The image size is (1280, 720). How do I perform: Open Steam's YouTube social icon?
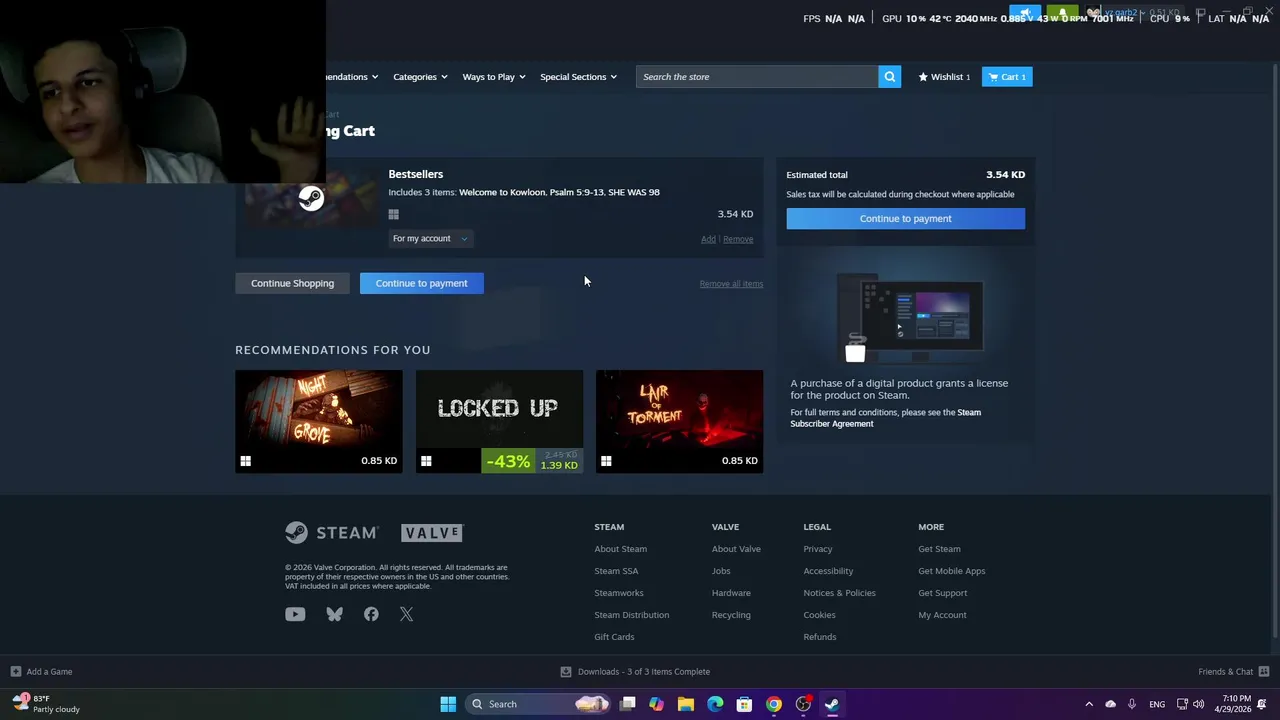[295, 614]
